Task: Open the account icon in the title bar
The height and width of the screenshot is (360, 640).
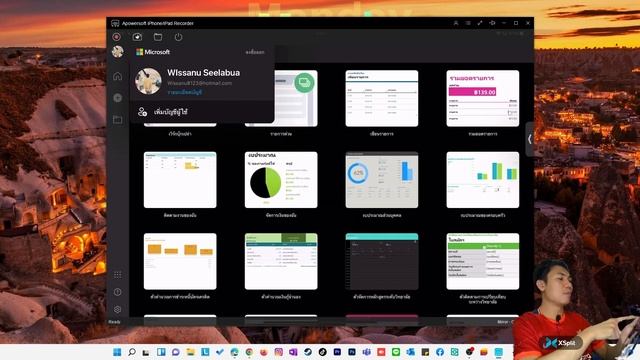Action: (456, 23)
